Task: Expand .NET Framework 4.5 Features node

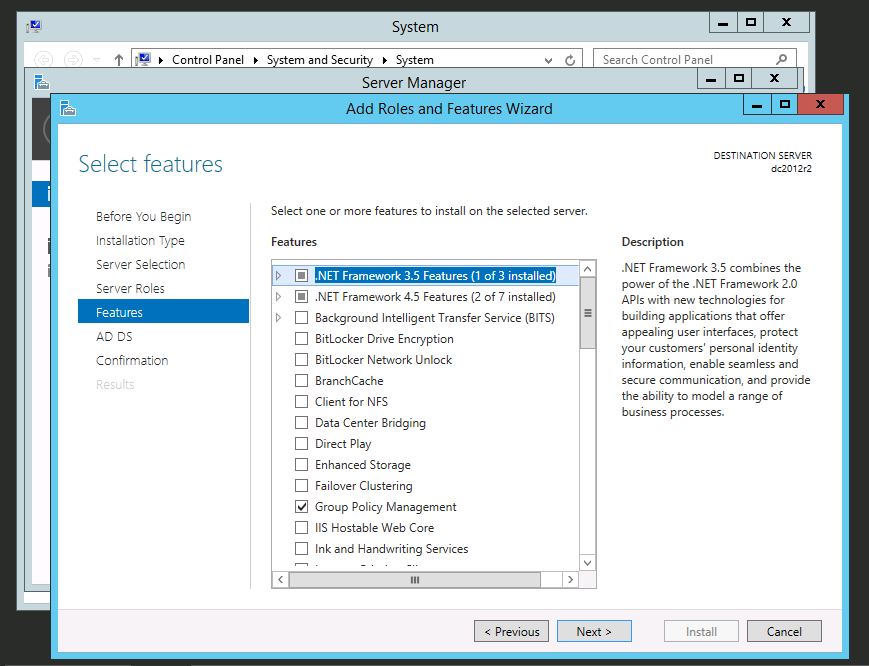Action: click(278, 296)
